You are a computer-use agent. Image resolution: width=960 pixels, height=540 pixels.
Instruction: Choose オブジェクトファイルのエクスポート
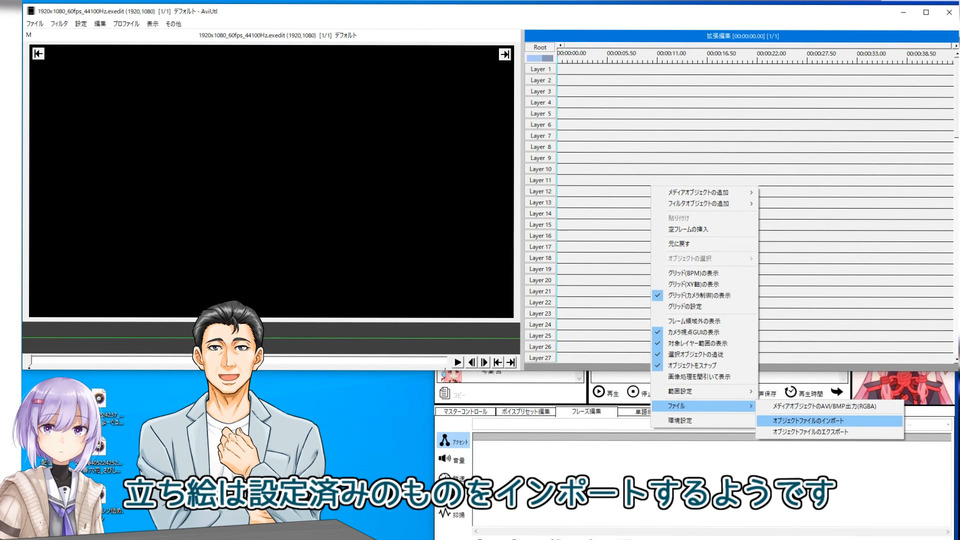tap(830, 432)
